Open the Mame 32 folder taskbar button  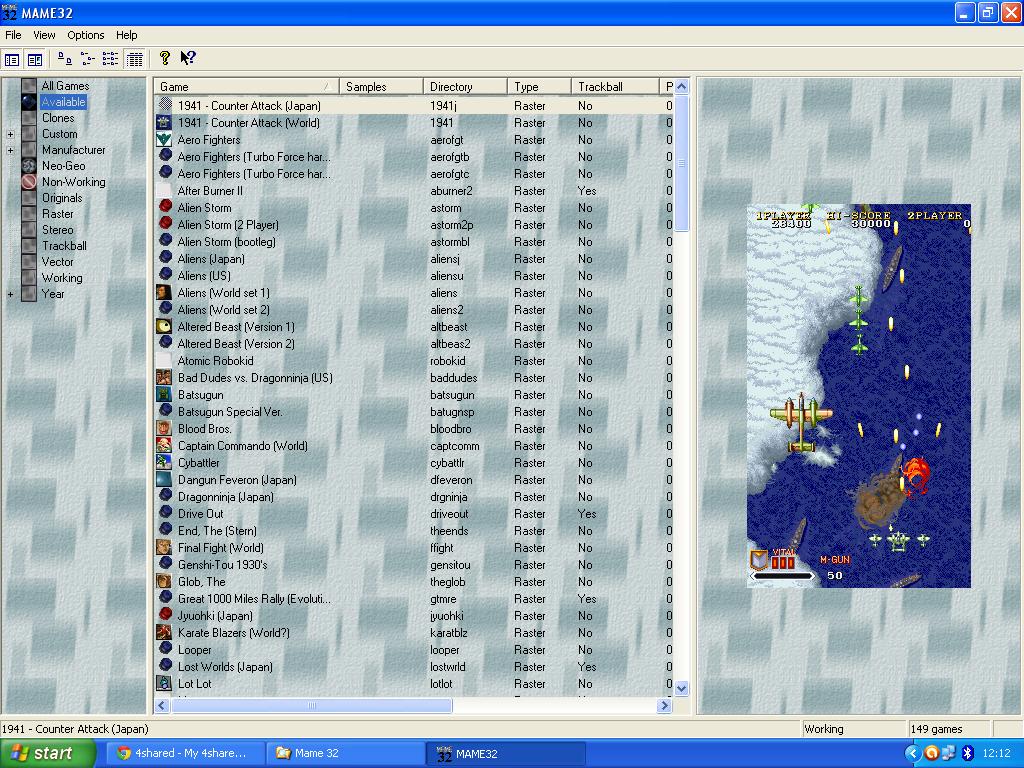click(x=345, y=754)
